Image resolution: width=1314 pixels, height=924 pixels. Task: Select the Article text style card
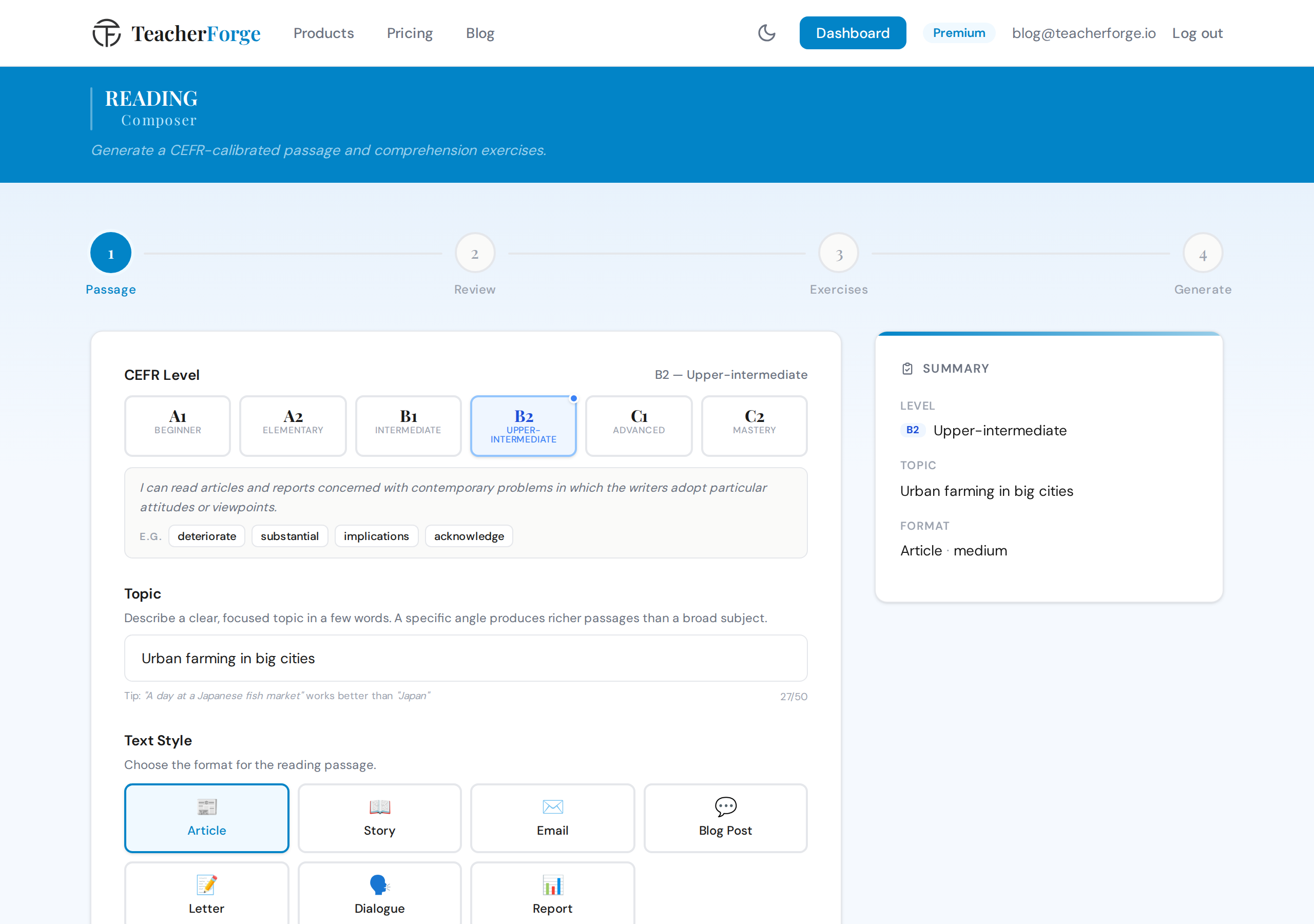point(207,818)
